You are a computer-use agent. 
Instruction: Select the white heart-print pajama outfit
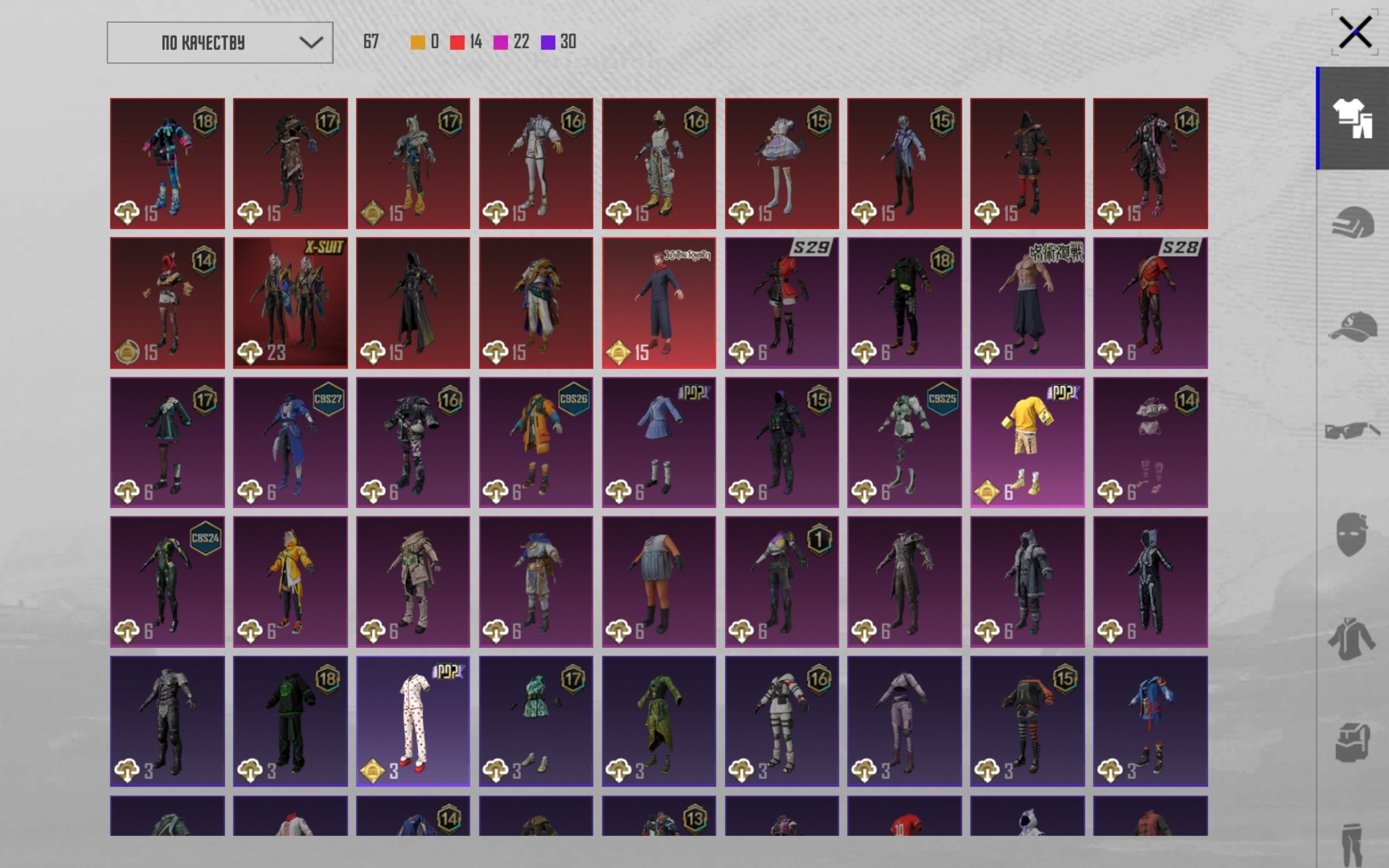click(x=413, y=721)
